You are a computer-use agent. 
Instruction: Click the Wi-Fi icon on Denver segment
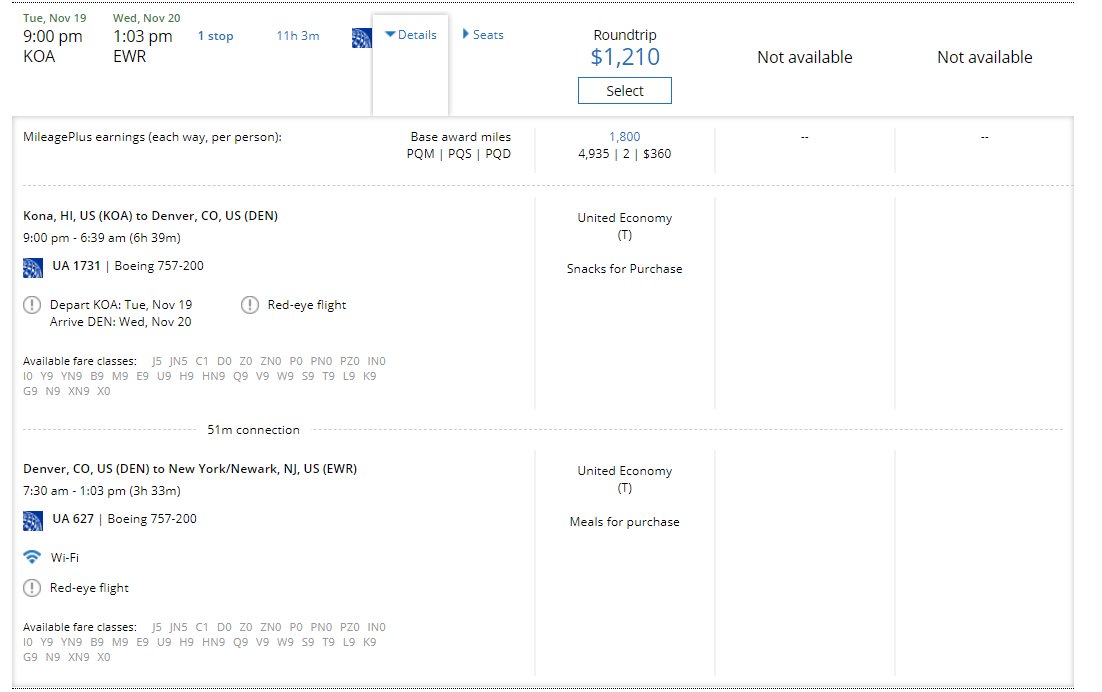[32, 557]
